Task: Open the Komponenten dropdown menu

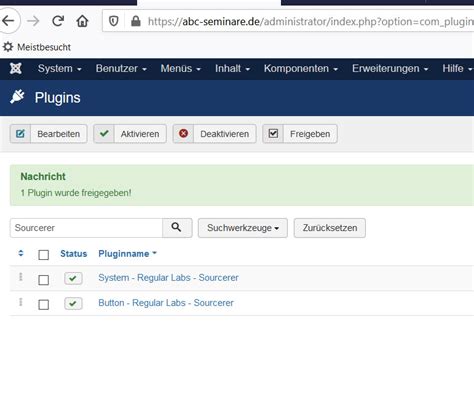Action: coord(301,69)
